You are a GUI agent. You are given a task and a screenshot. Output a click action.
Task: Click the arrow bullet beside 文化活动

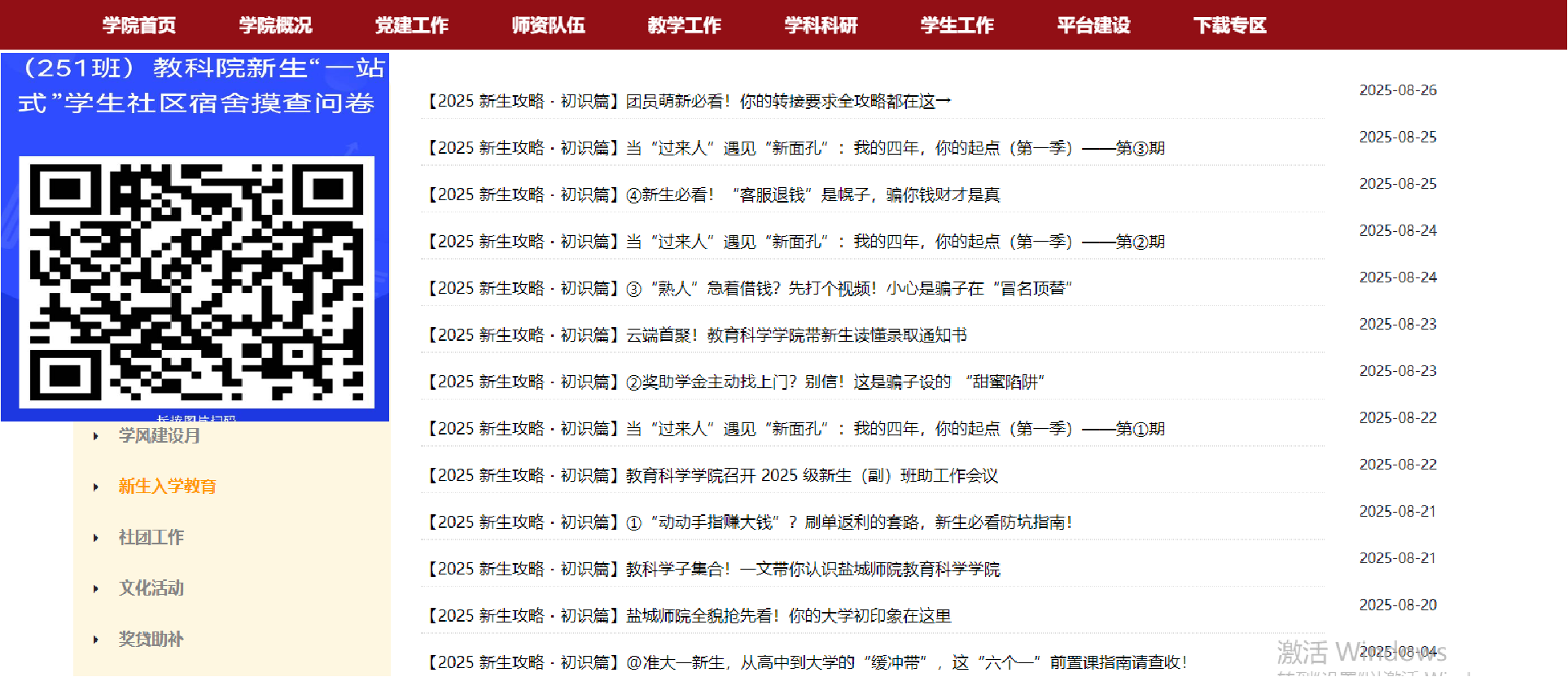tap(96, 588)
